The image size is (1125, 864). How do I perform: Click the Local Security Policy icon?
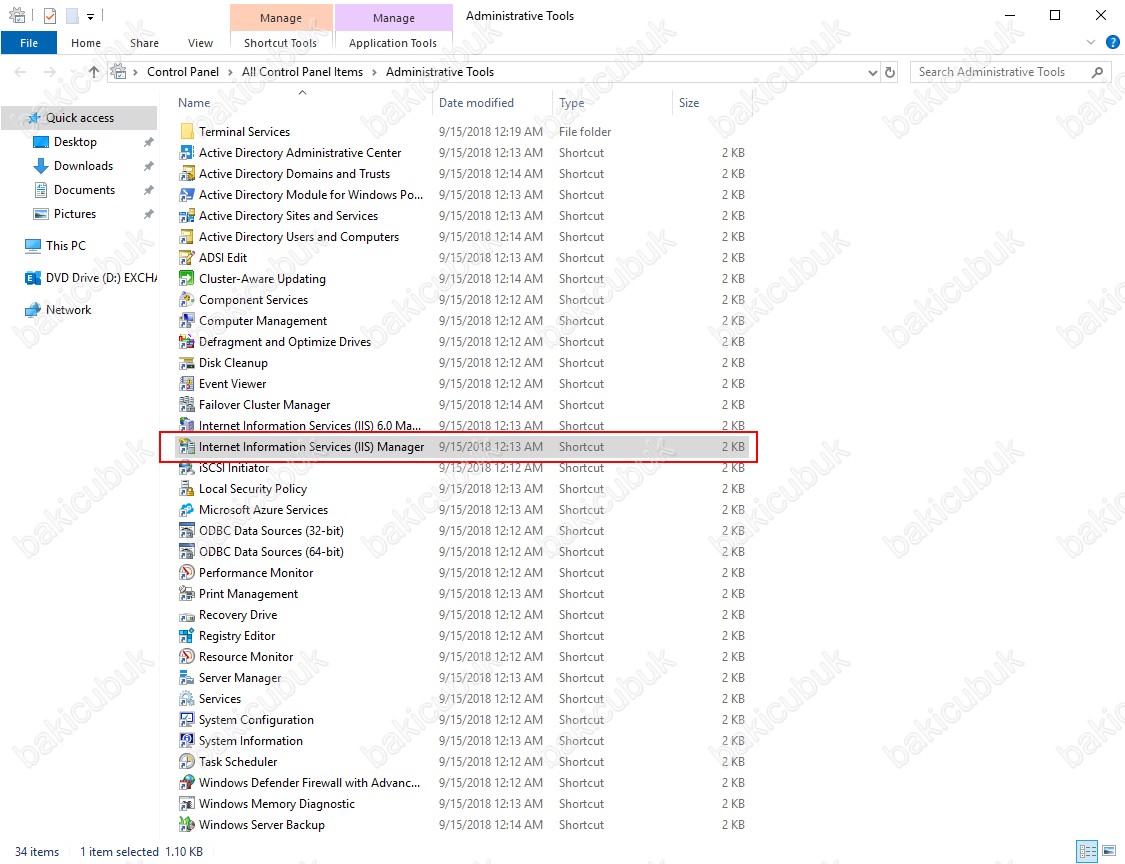187,489
